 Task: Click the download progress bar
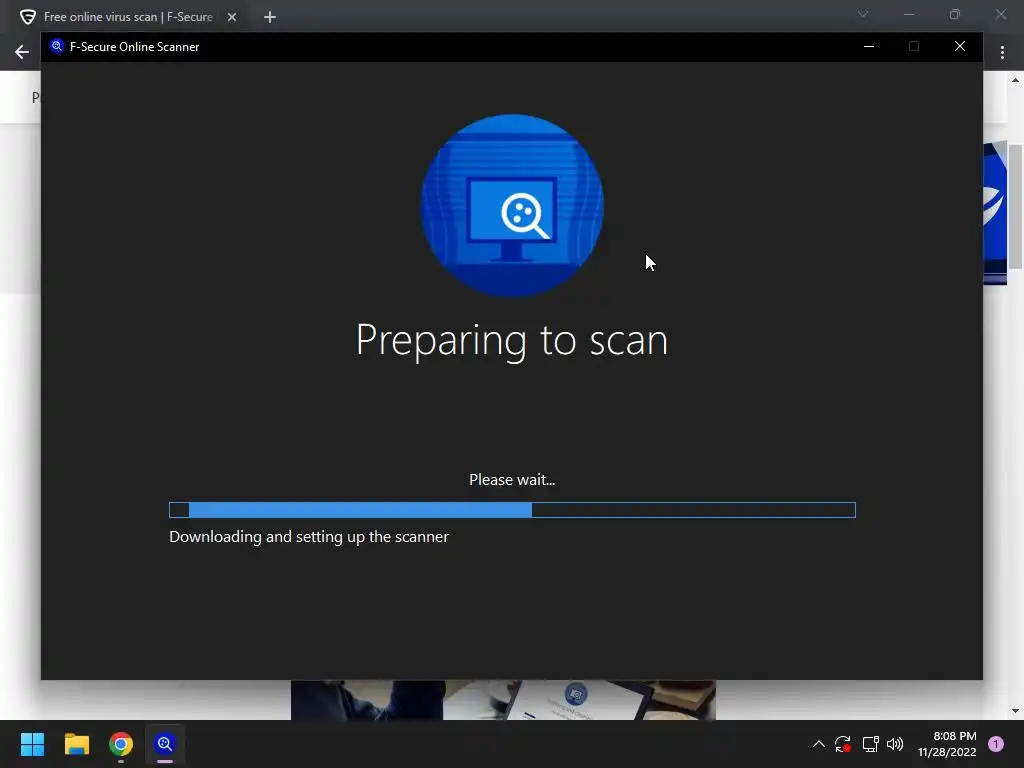[x=512, y=510]
